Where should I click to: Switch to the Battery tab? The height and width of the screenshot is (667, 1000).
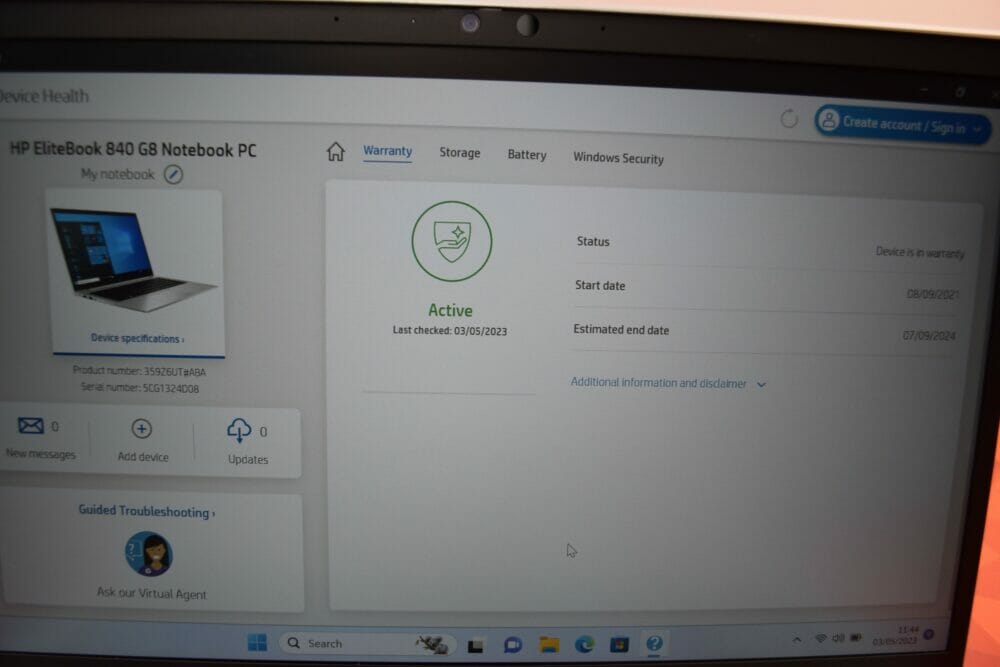527,155
